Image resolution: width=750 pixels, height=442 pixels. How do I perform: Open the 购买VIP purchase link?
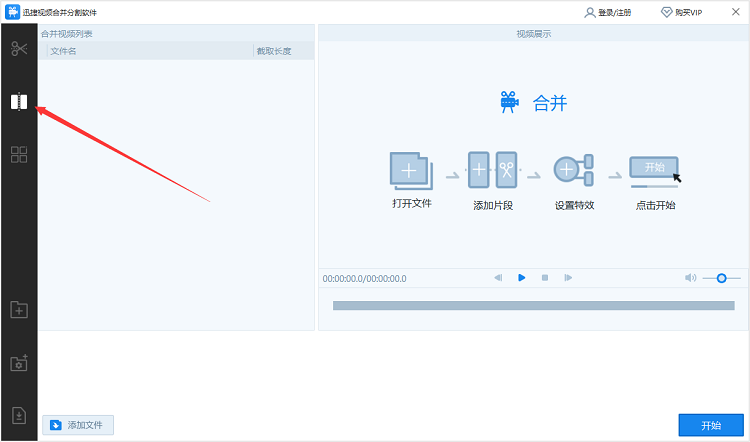[x=682, y=12]
